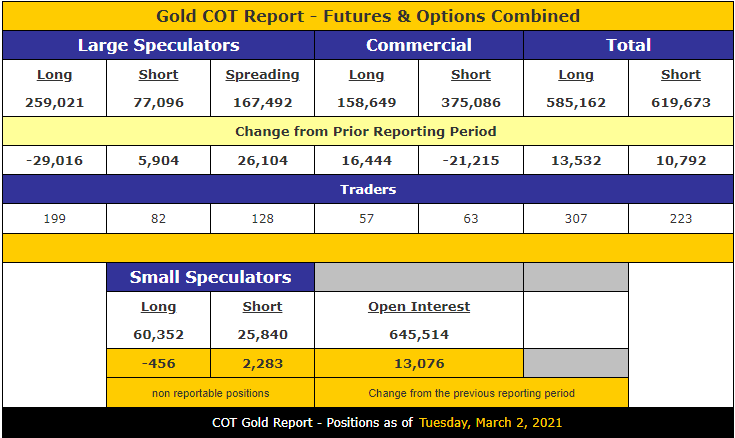Click the Short link under Large Speculators
The image size is (735, 438).
(x=158, y=75)
